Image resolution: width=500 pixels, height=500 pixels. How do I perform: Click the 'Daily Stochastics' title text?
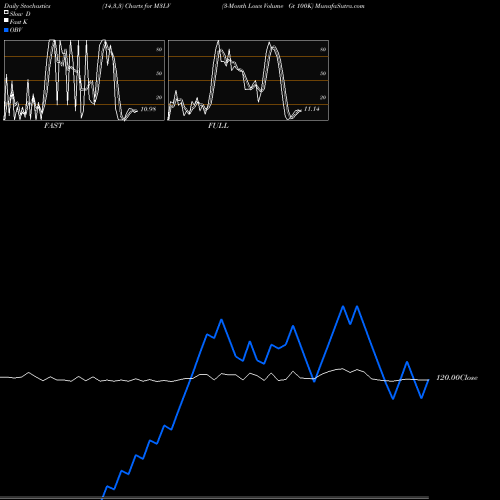(x=27, y=6)
